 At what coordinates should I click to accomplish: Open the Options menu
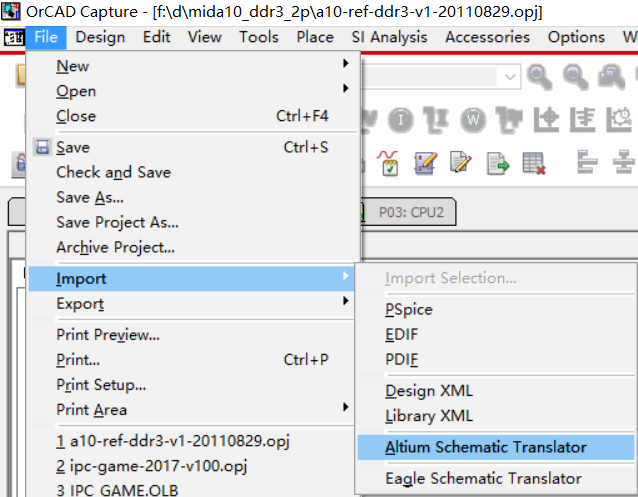576,37
